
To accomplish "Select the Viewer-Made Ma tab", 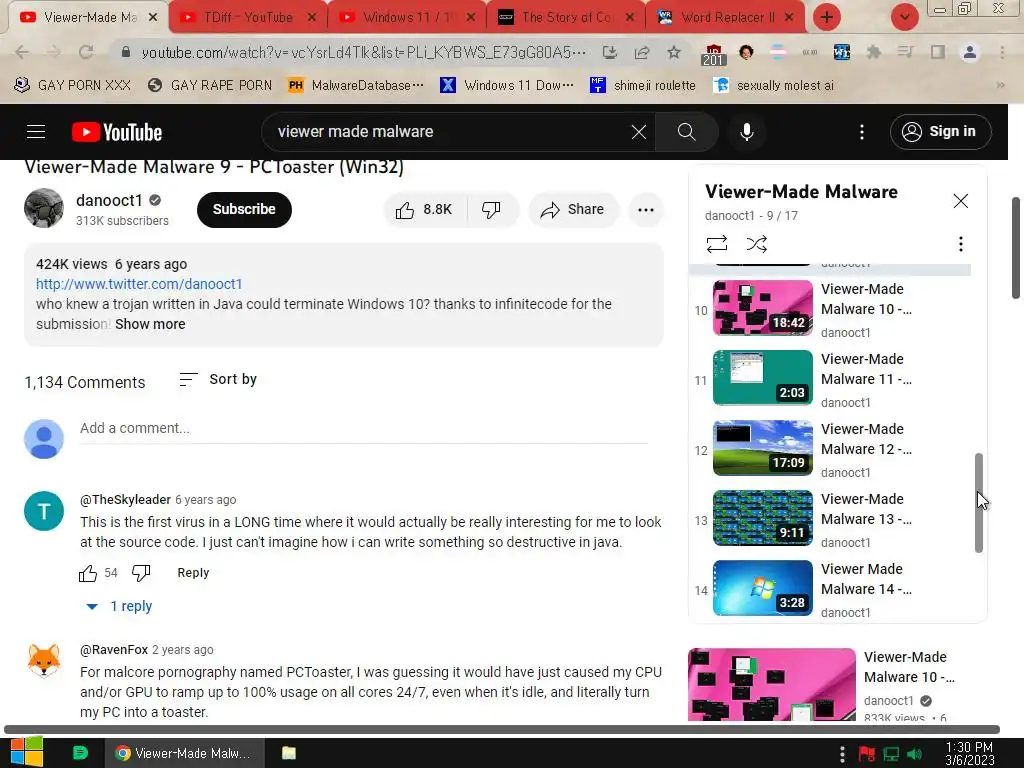I will [88, 17].
